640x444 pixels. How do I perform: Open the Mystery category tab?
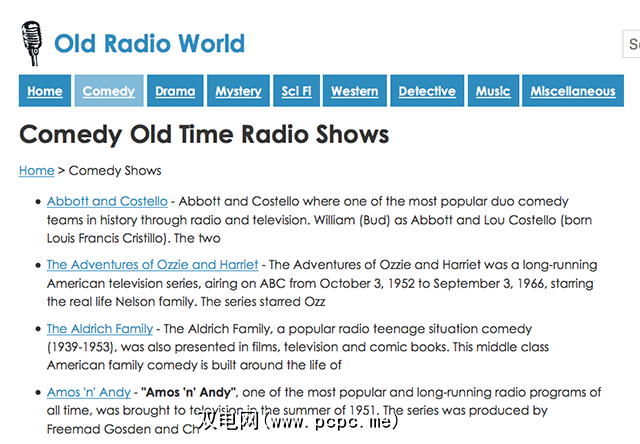point(238,91)
